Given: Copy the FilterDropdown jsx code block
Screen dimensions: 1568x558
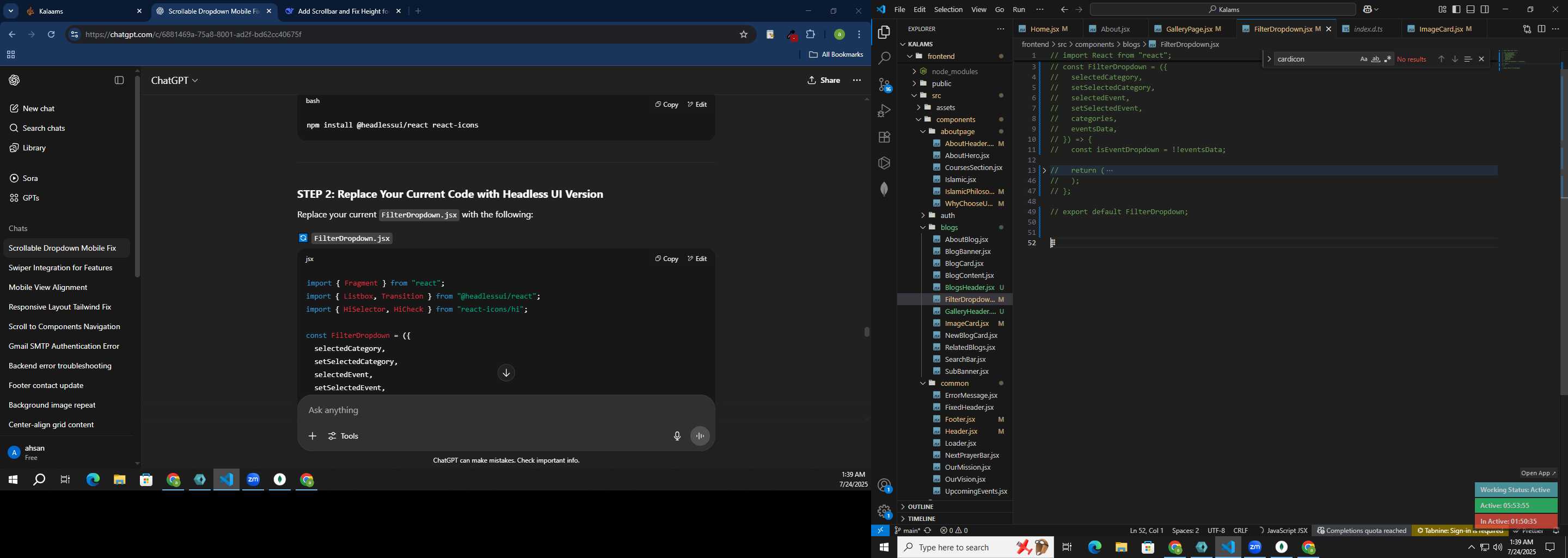Looking at the screenshot, I should (x=666, y=259).
